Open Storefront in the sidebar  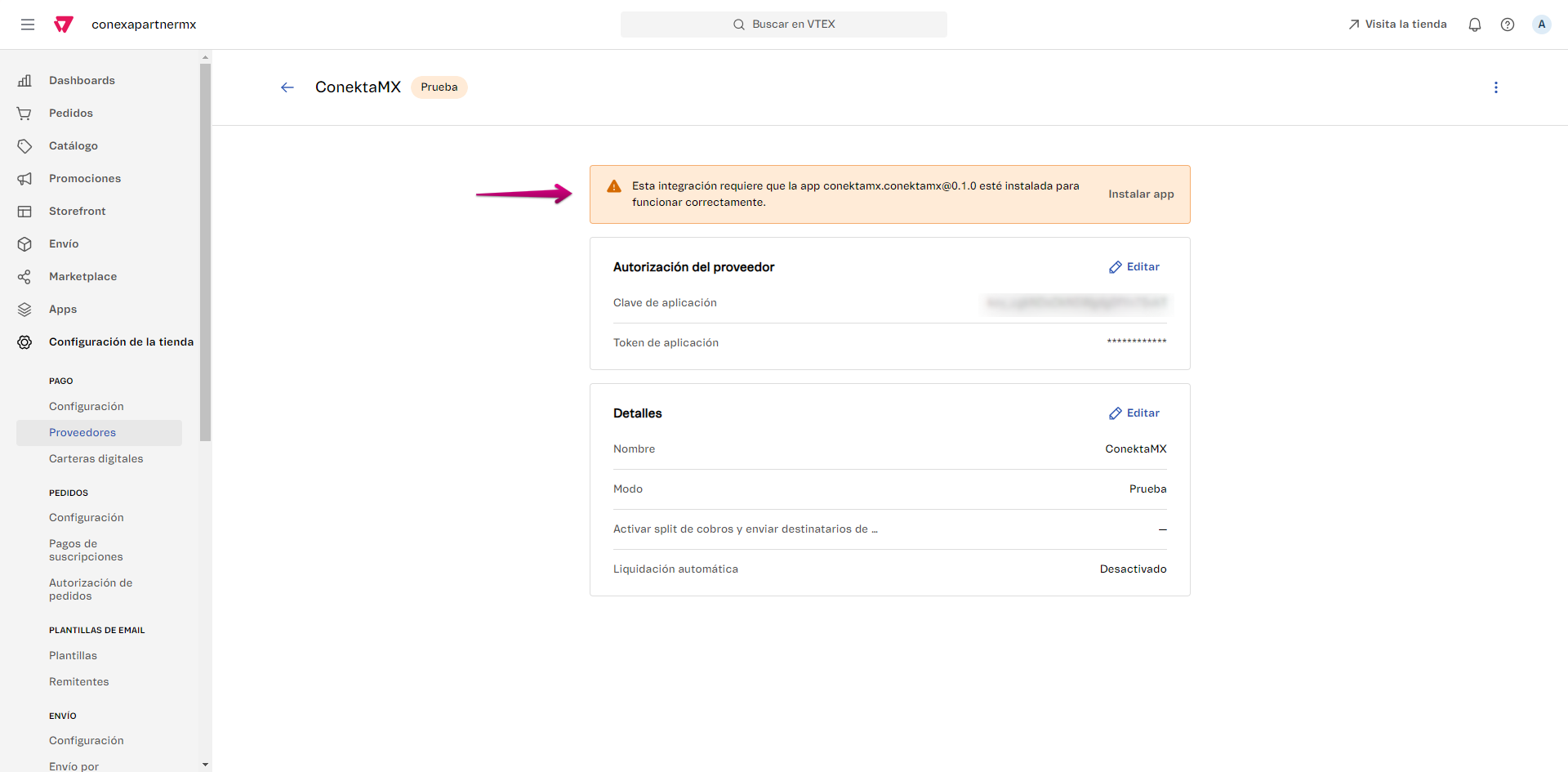click(x=78, y=211)
